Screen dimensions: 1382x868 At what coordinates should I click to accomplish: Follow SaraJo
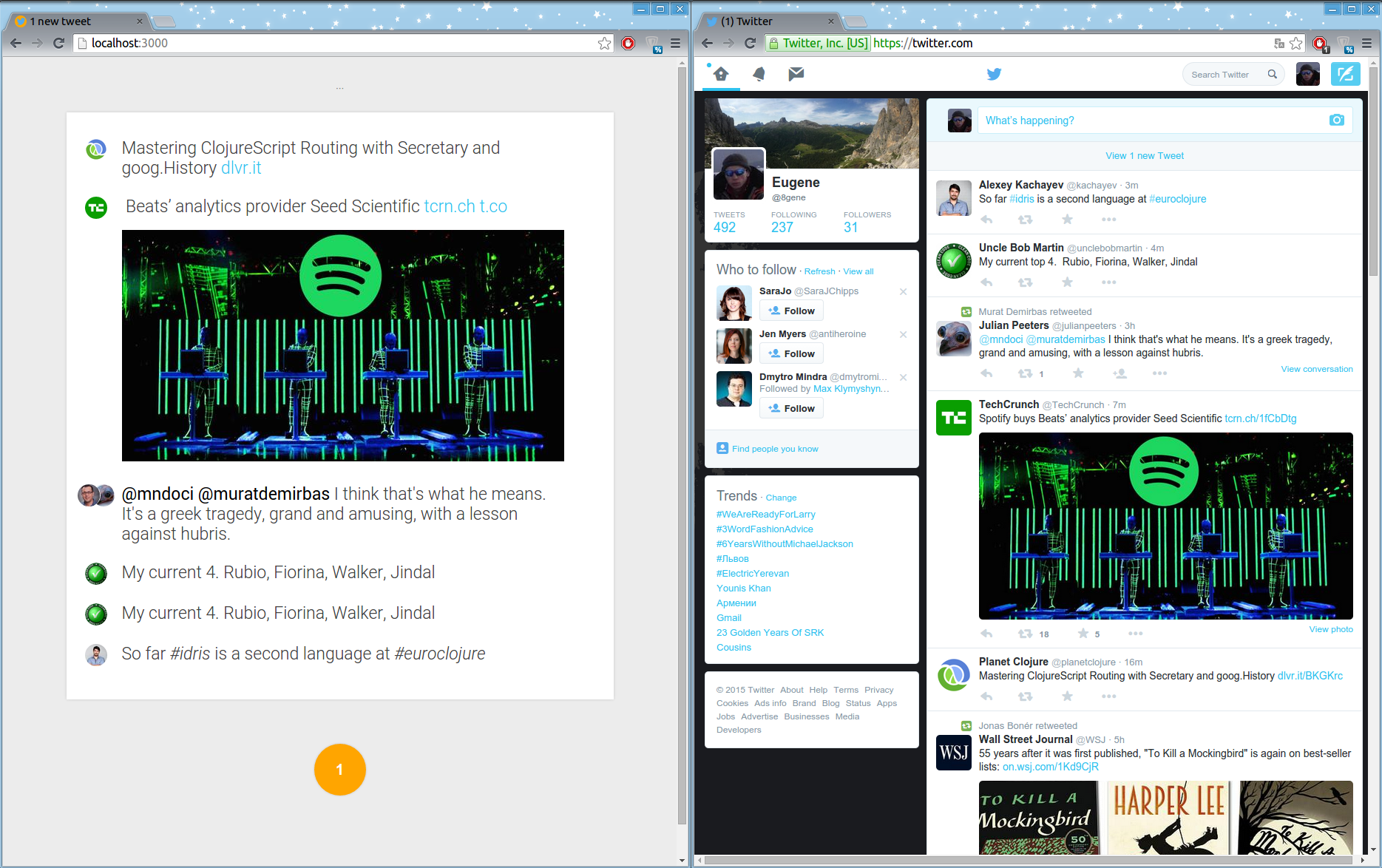(x=791, y=311)
